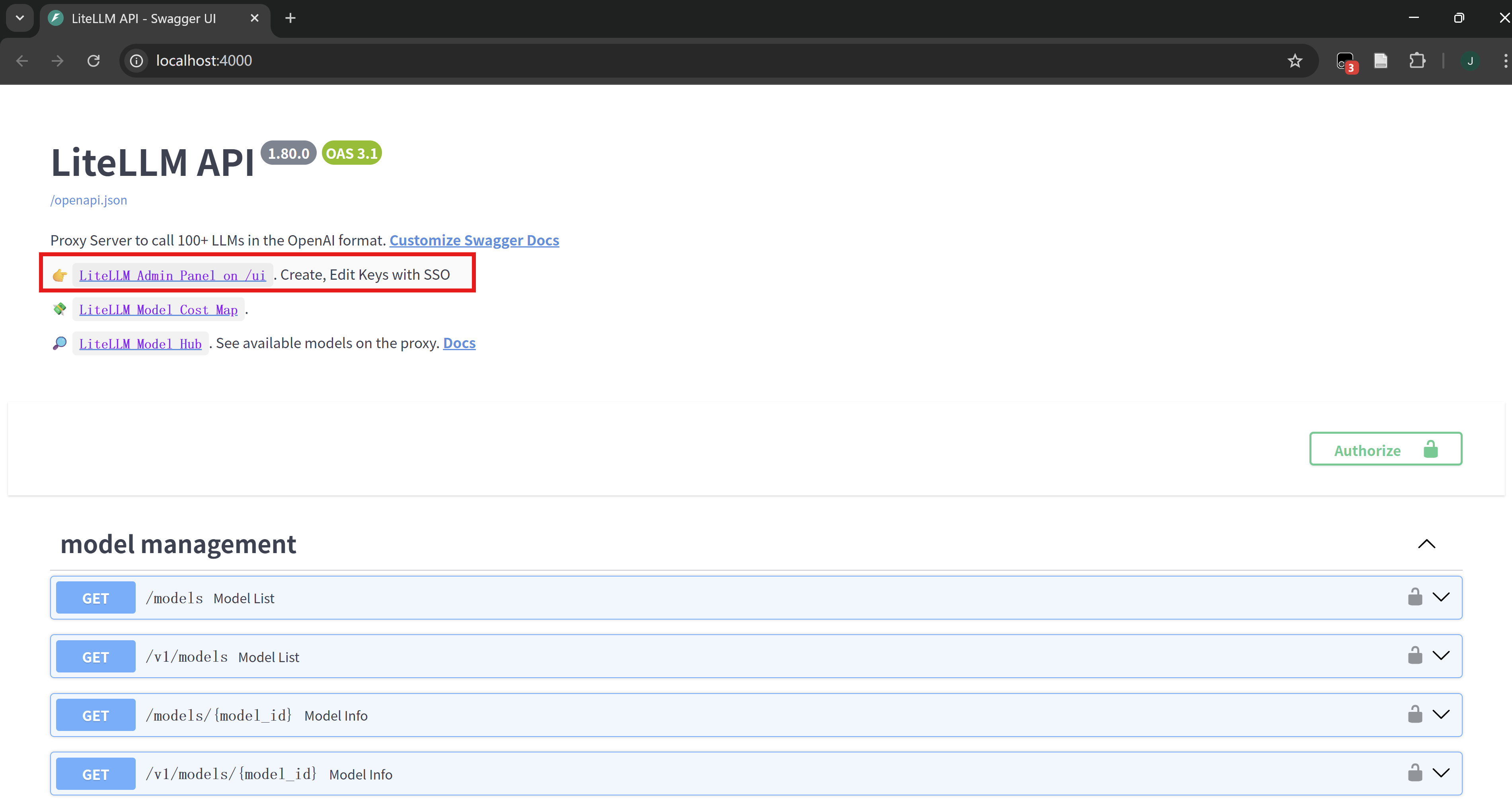The width and height of the screenshot is (1512, 799).
Task: Click the lock icon on GET /v1/models row
Action: coord(1415,656)
